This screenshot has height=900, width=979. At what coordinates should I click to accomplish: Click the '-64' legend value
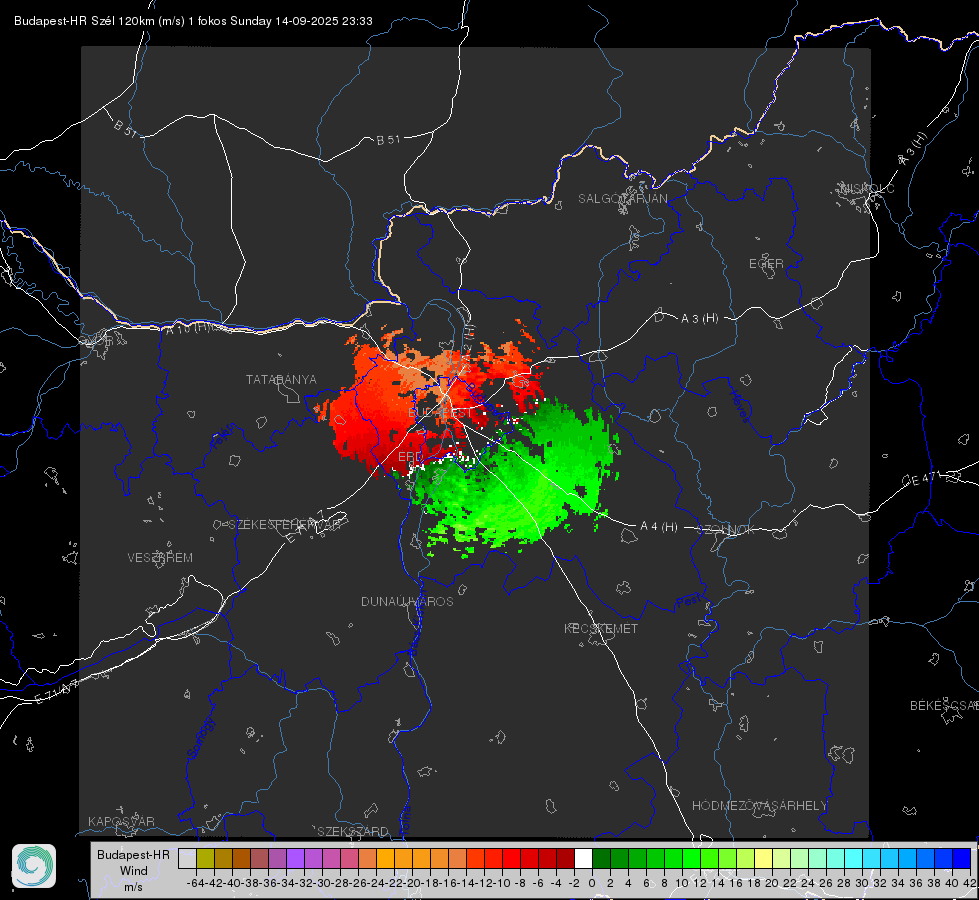pyautogui.click(x=196, y=883)
